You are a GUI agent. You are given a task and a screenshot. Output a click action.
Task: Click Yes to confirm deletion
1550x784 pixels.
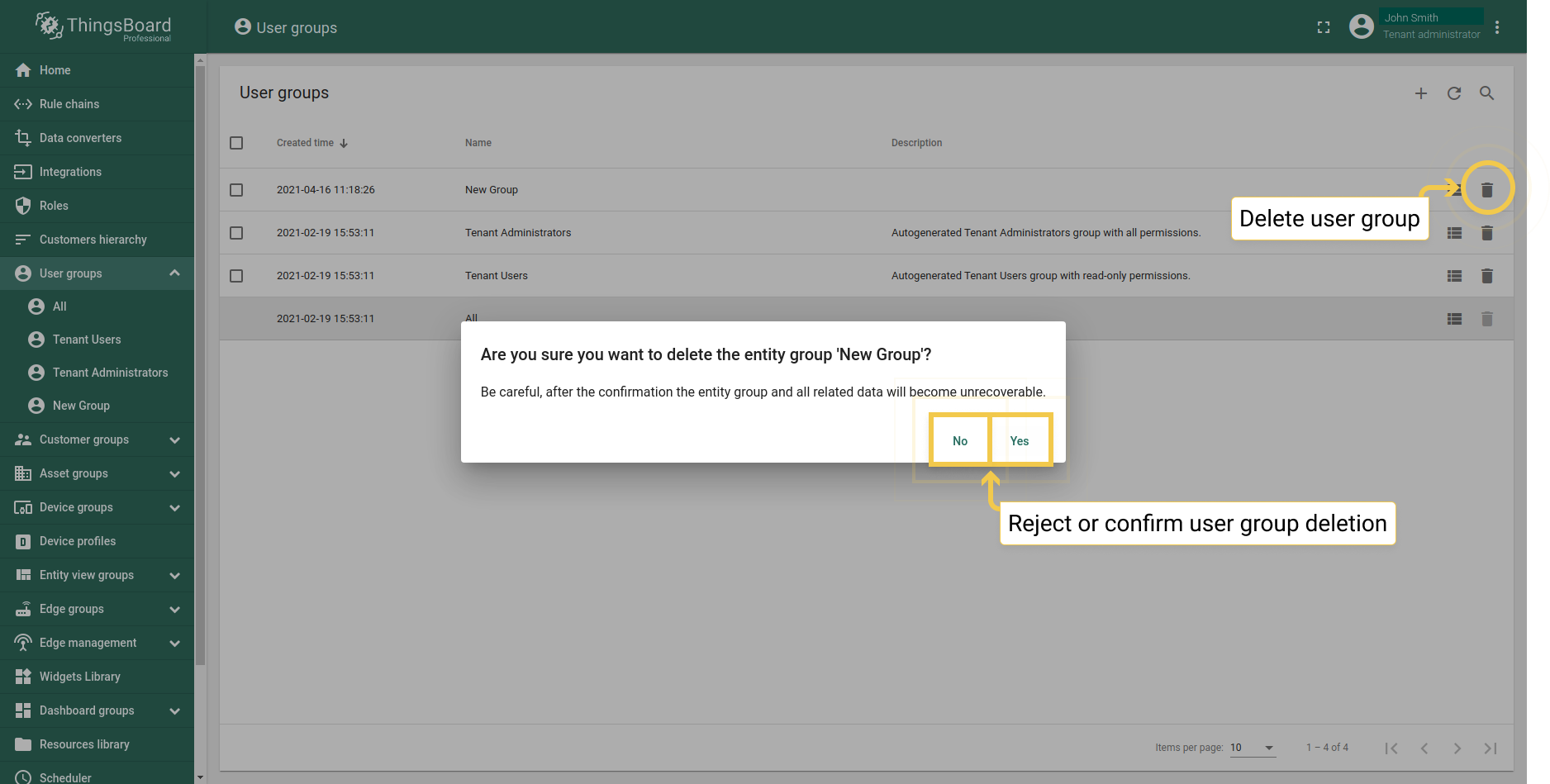(x=1020, y=441)
